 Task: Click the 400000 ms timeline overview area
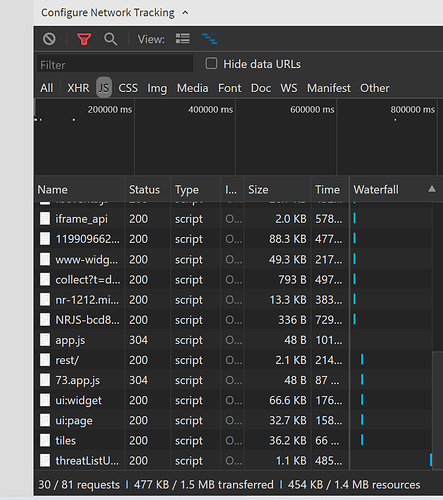(185, 137)
